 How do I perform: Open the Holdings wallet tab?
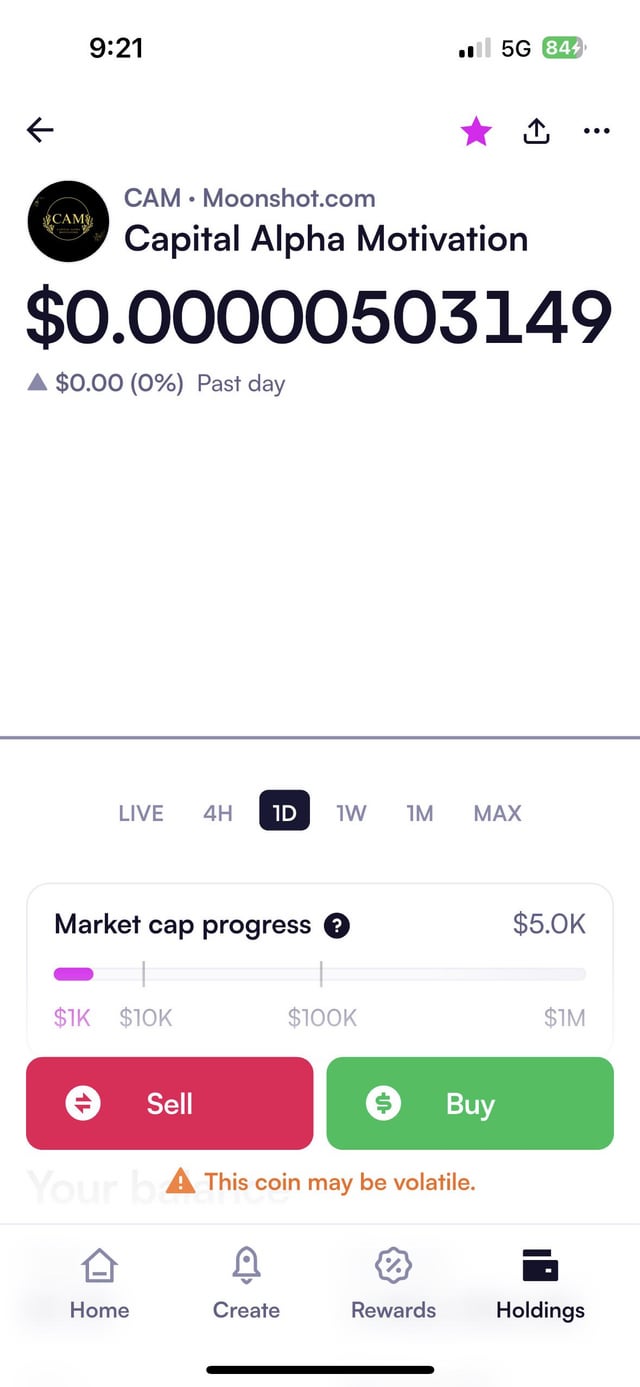(x=540, y=1283)
